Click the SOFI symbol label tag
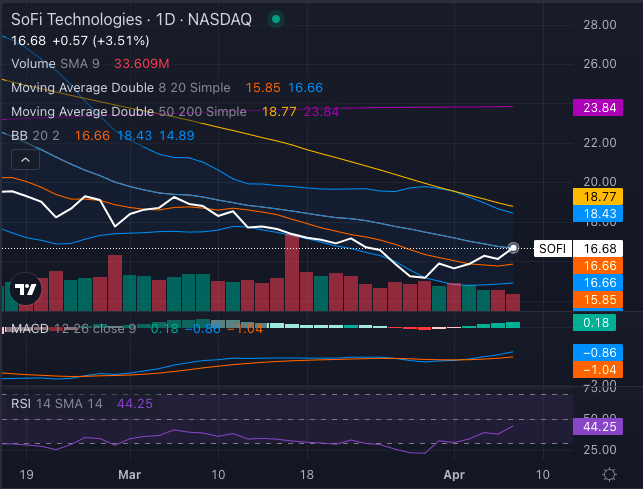 point(551,248)
